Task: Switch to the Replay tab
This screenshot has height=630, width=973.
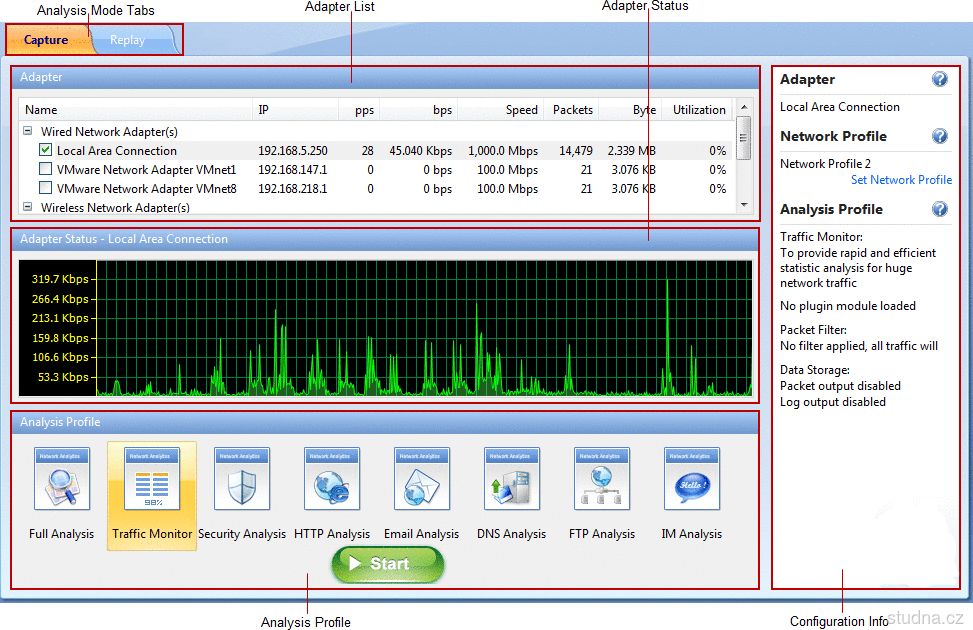Action: click(x=128, y=41)
